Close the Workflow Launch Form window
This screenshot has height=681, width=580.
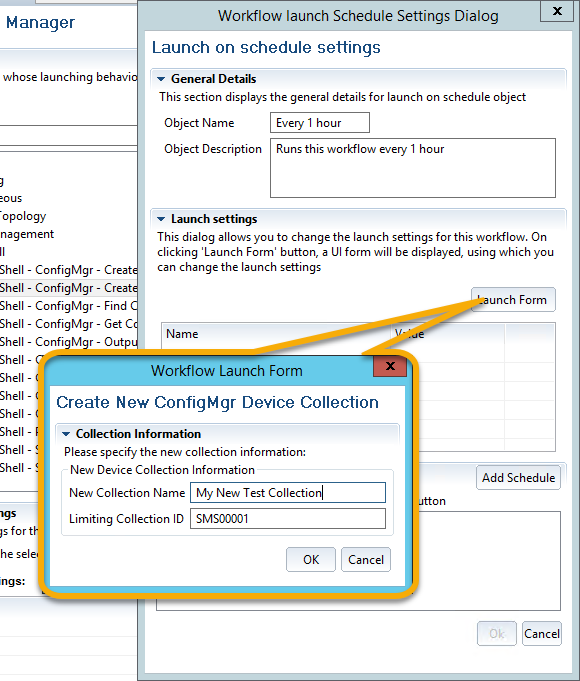coord(390,366)
